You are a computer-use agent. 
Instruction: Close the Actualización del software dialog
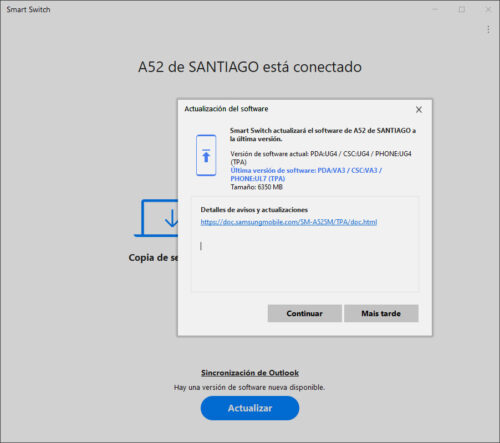tap(419, 110)
